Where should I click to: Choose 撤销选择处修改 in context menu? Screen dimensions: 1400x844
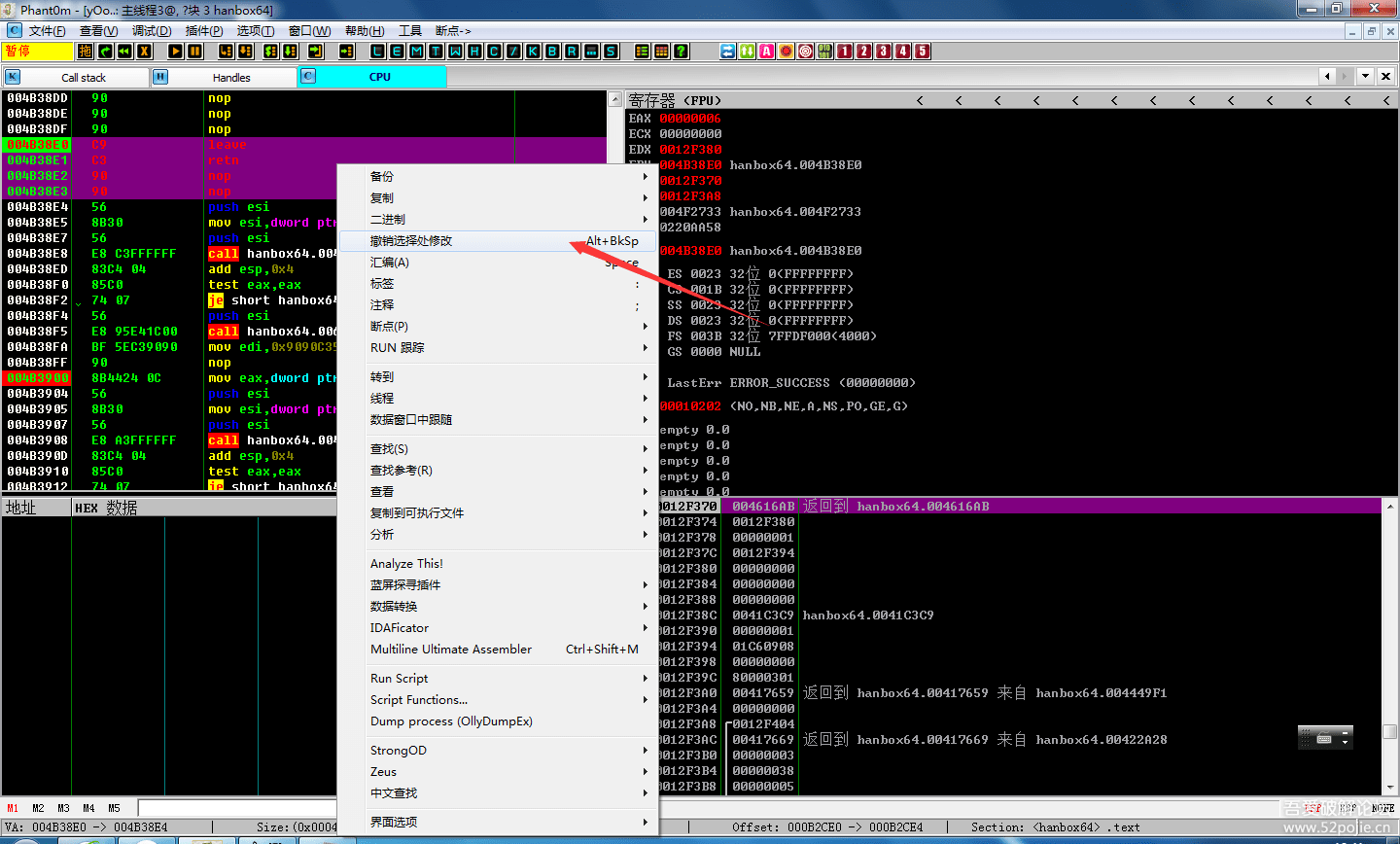498,241
